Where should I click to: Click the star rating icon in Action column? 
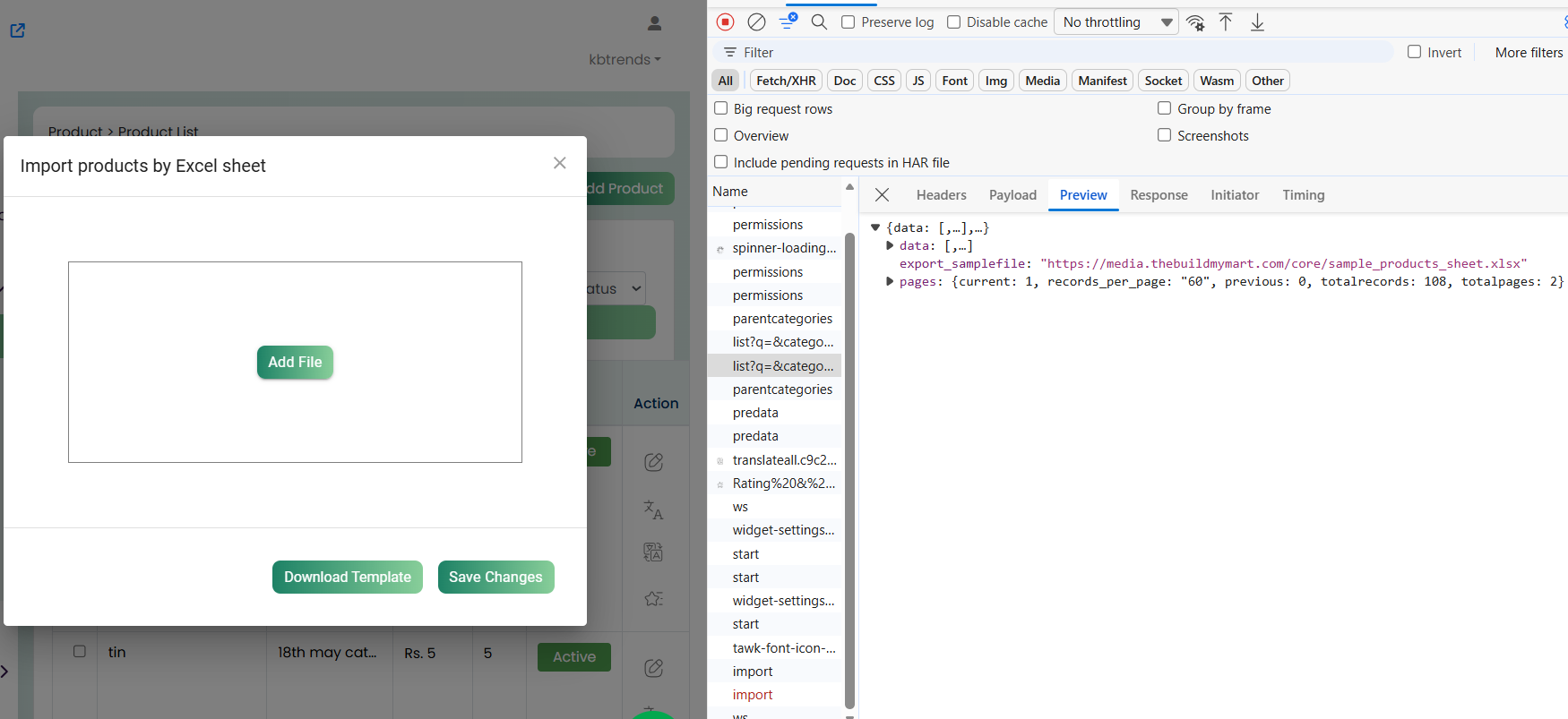[653, 598]
